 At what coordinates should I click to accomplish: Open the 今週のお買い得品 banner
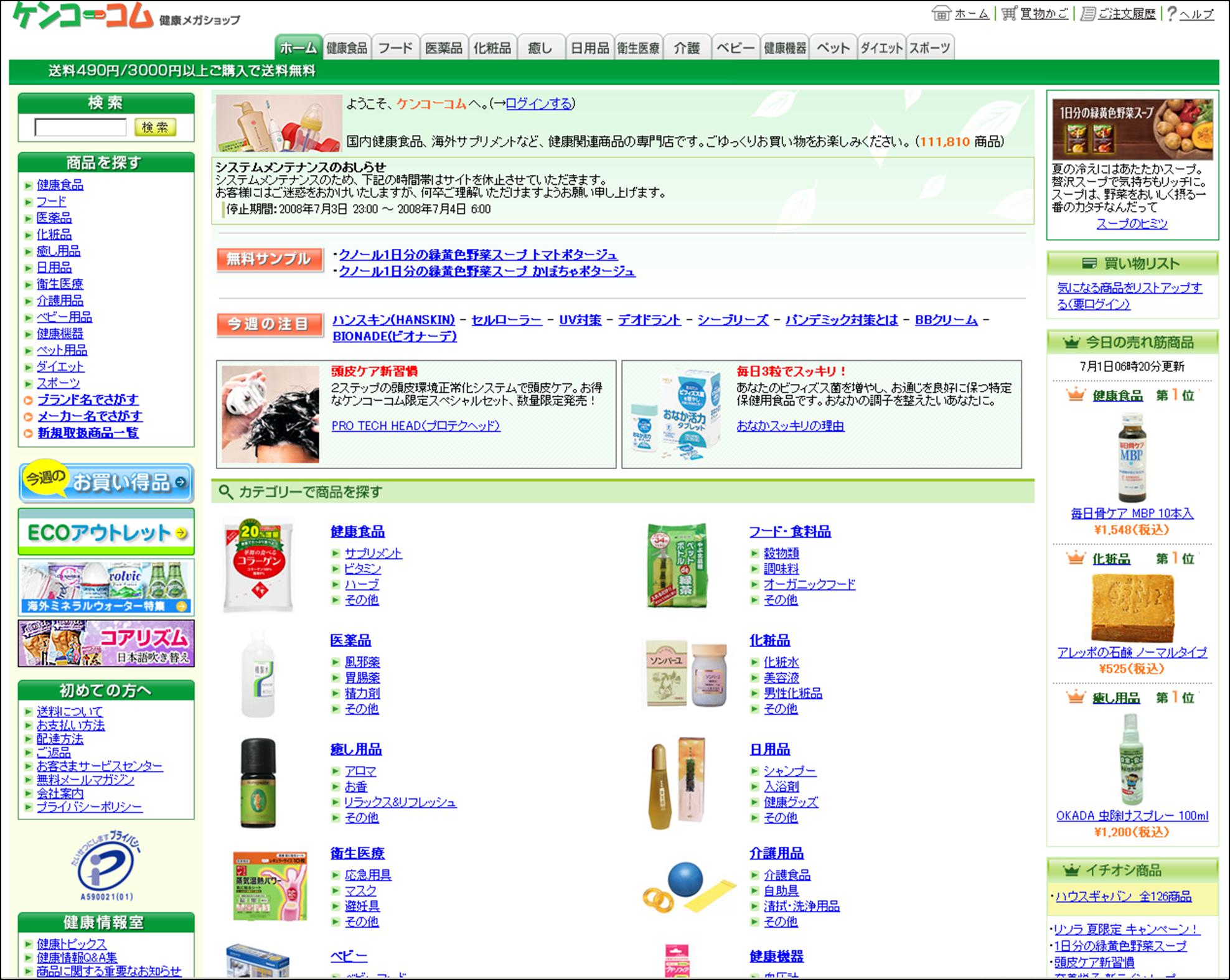[106, 482]
